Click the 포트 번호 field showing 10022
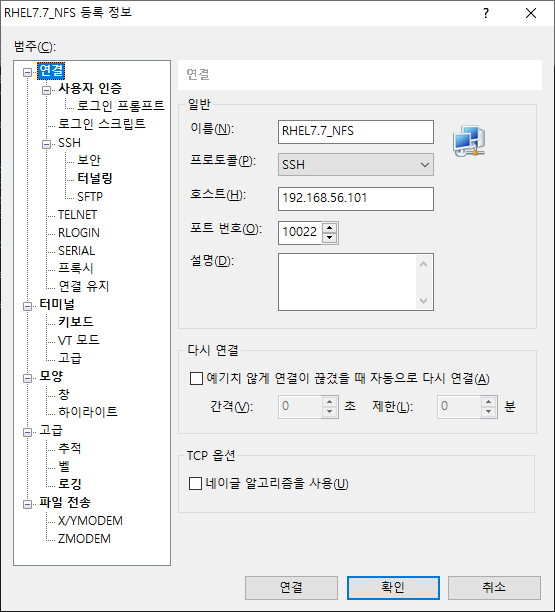The width and height of the screenshot is (555, 612). click(x=300, y=233)
